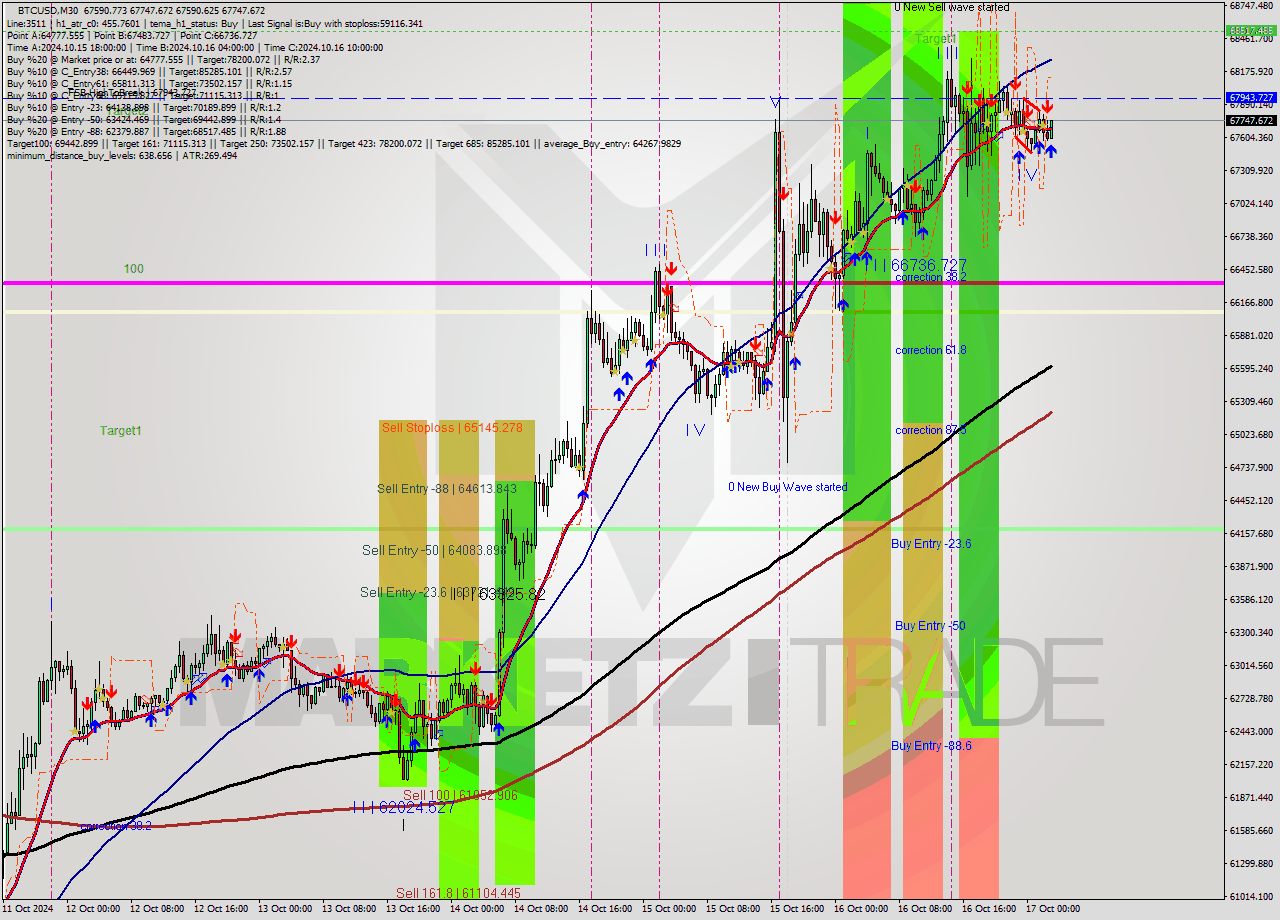Click the '13 Oct 08:00' time label
The width and height of the screenshot is (1280, 920).
[x=349, y=909]
